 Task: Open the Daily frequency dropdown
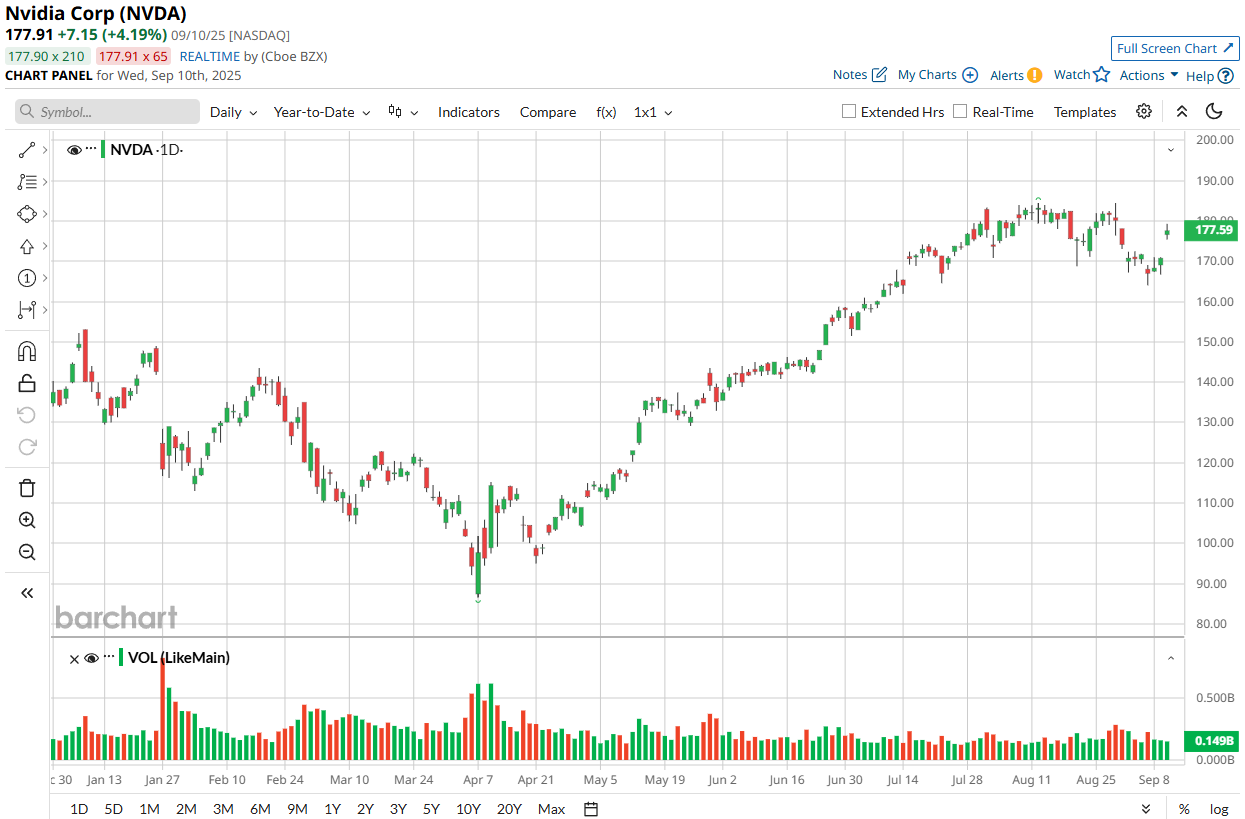click(x=233, y=112)
